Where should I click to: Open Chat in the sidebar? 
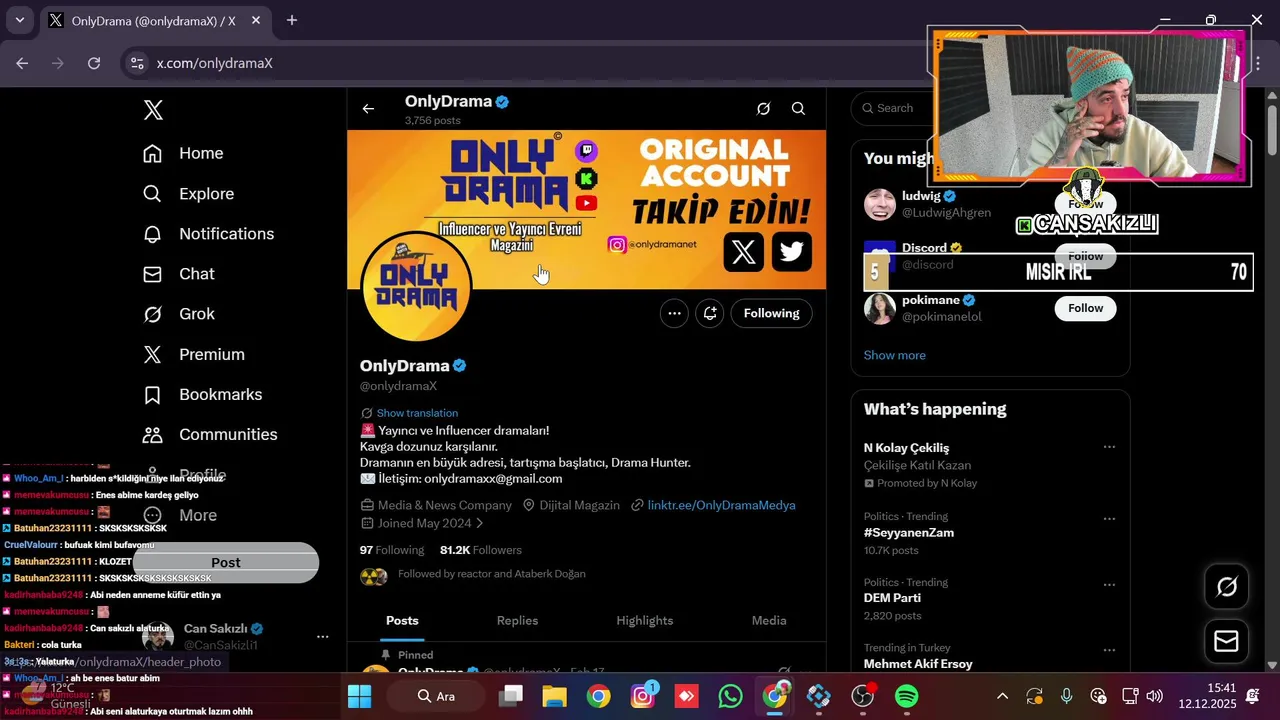(178, 274)
